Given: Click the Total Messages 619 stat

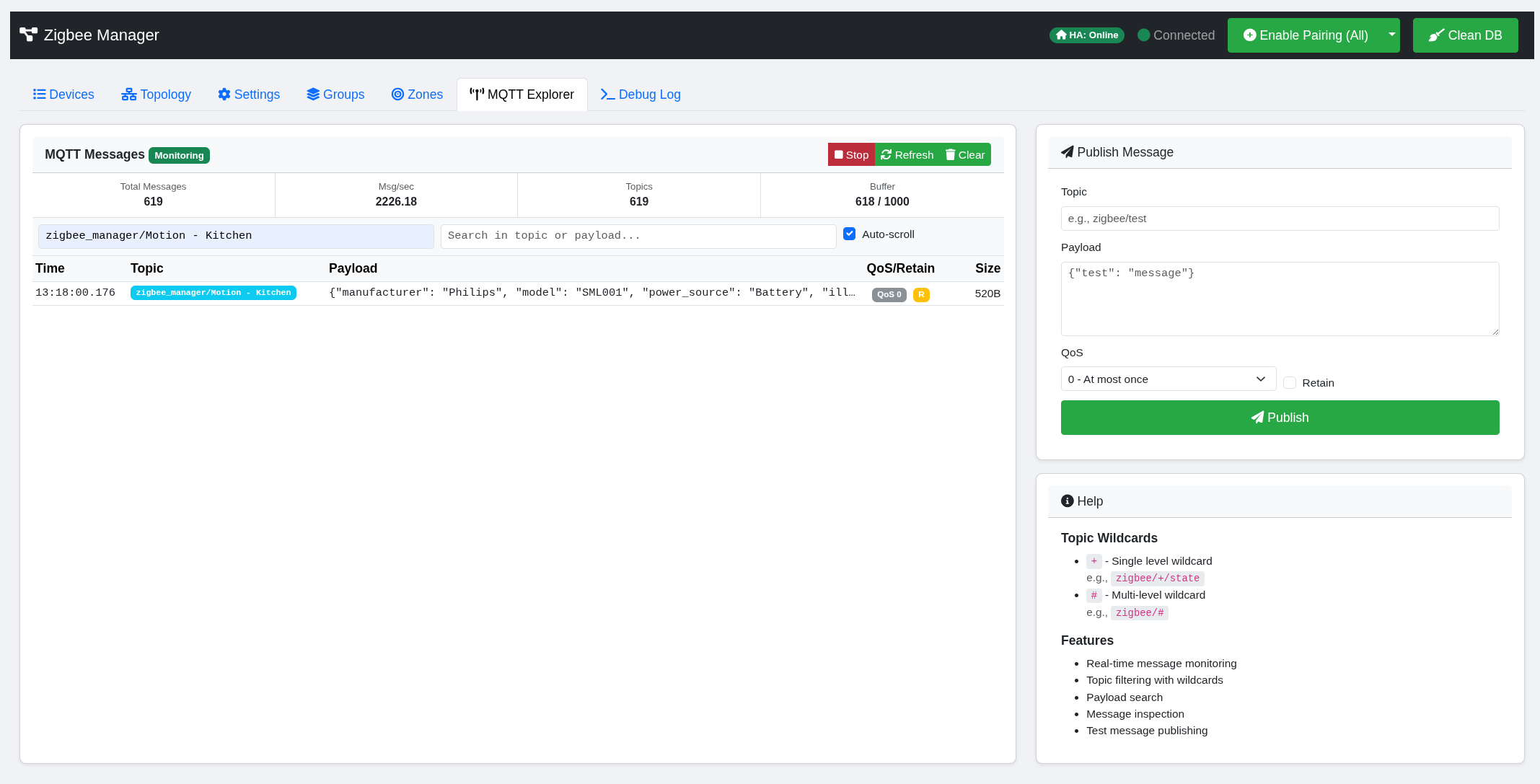Looking at the screenshot, I should coord(153,195).
